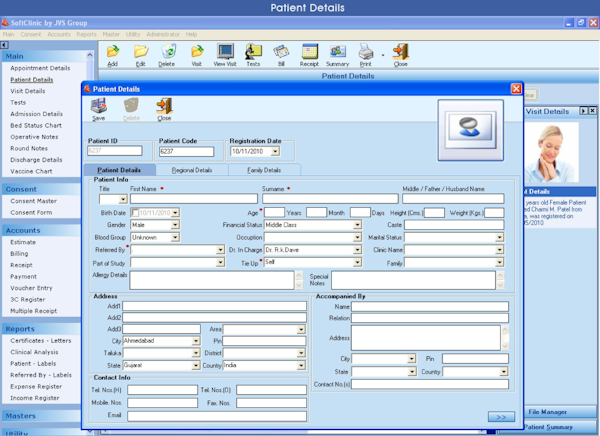Screen dimensions: 600x436
Task: Click the Close door icon in the dialog toolbar
Action: [x=163, y=106]
